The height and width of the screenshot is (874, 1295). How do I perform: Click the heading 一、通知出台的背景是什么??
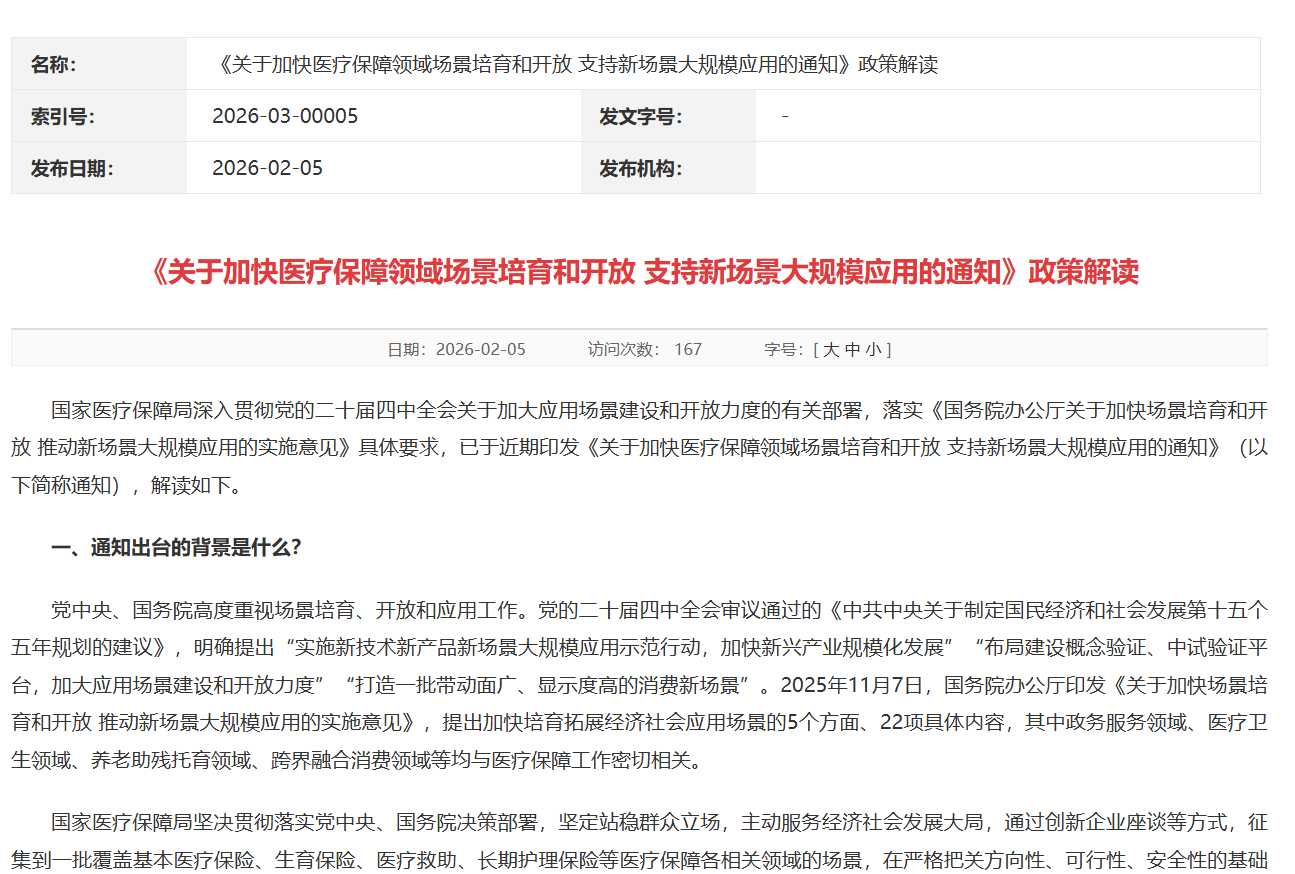(176, 547)
